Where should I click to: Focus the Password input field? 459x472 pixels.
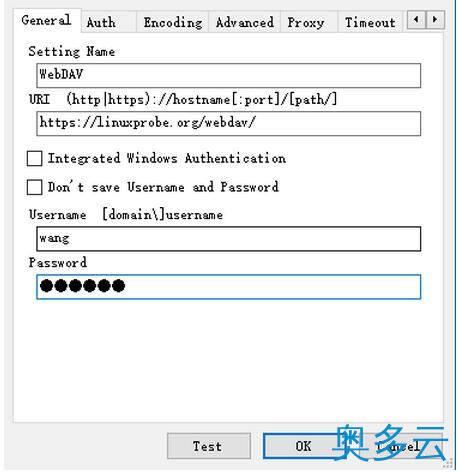(229, 287)
